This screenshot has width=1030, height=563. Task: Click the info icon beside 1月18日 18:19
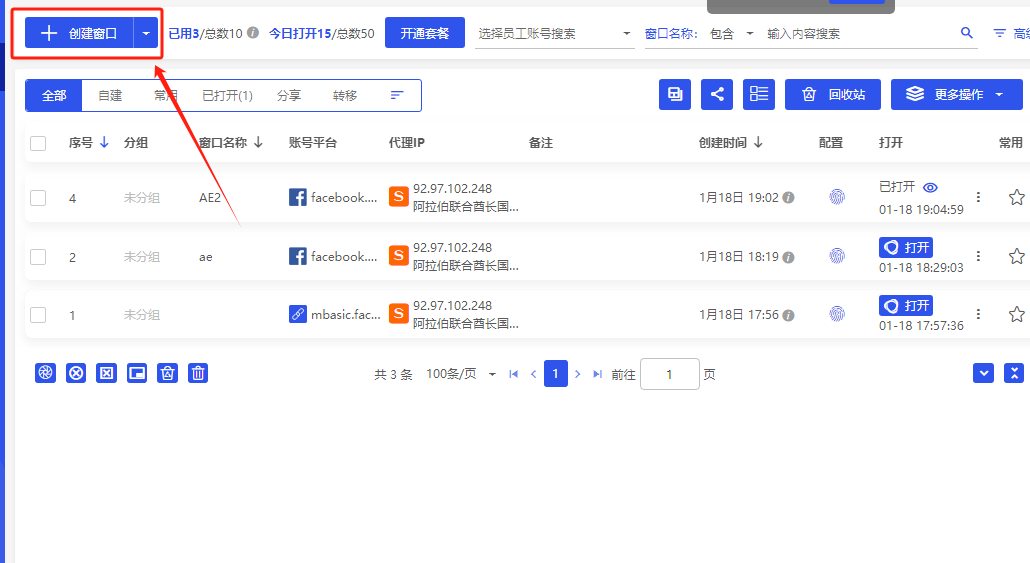(x=788, y=257)
